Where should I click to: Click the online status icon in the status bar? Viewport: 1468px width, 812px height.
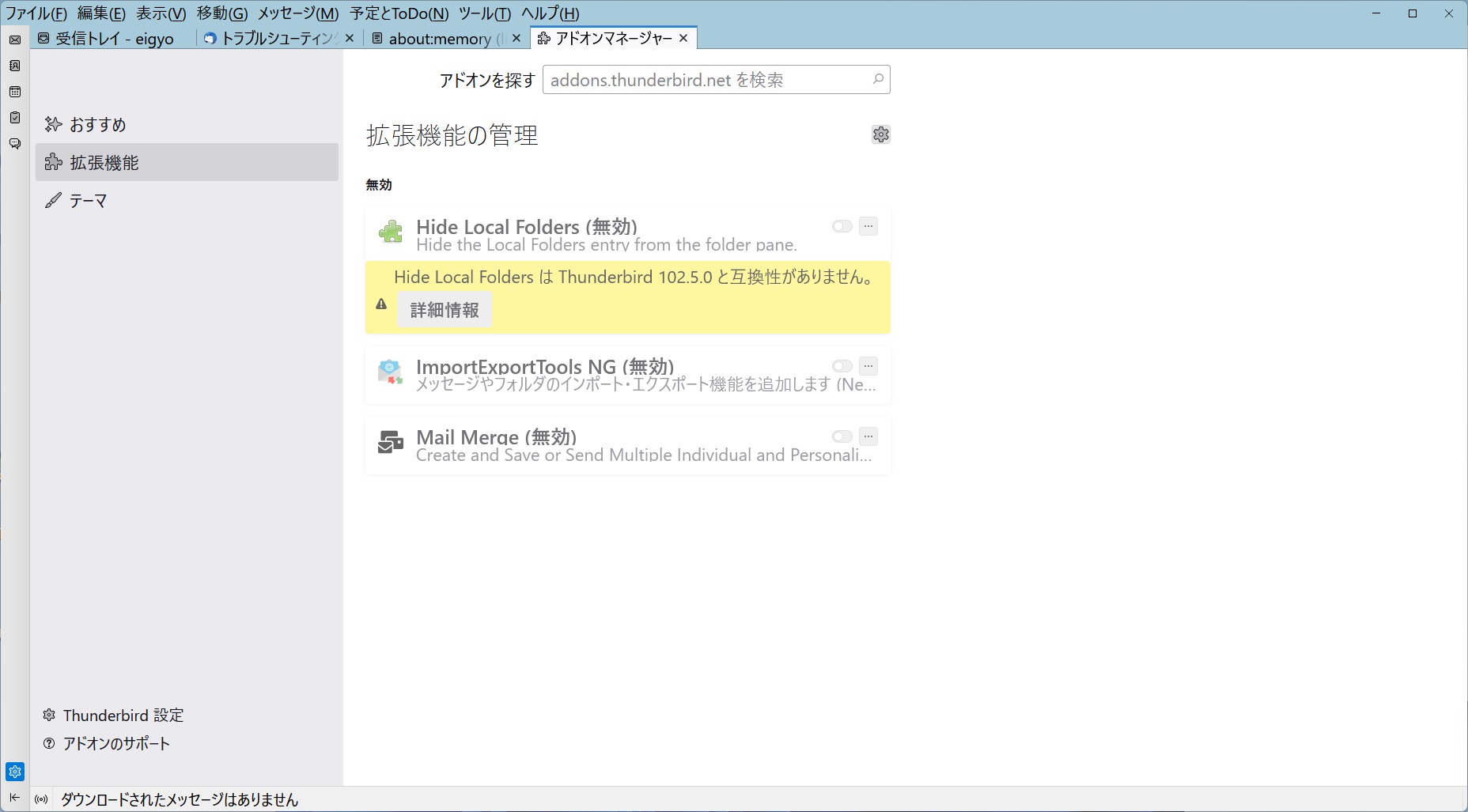[41, 799]
